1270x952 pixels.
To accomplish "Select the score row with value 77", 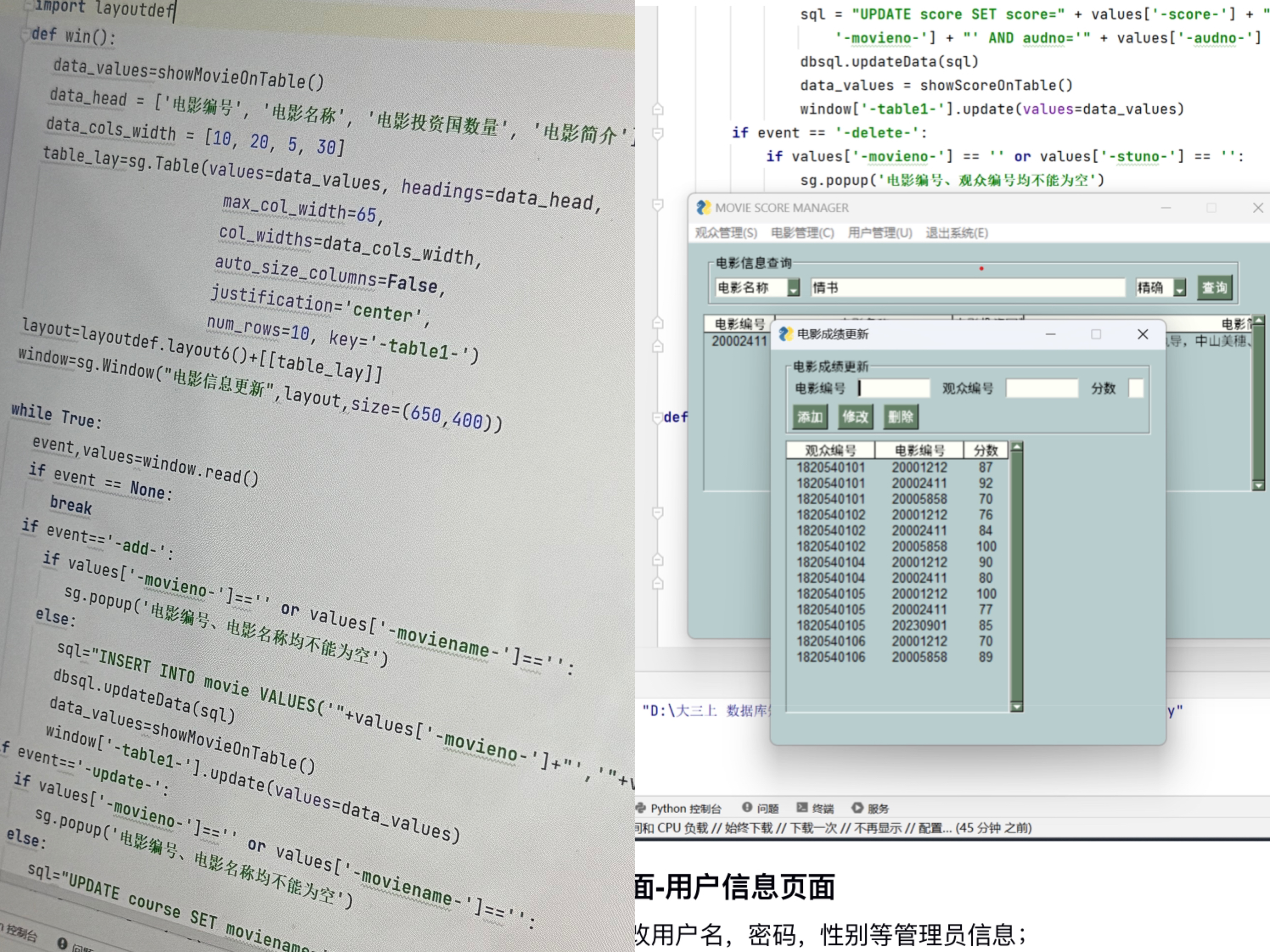I will coord(897,609).
